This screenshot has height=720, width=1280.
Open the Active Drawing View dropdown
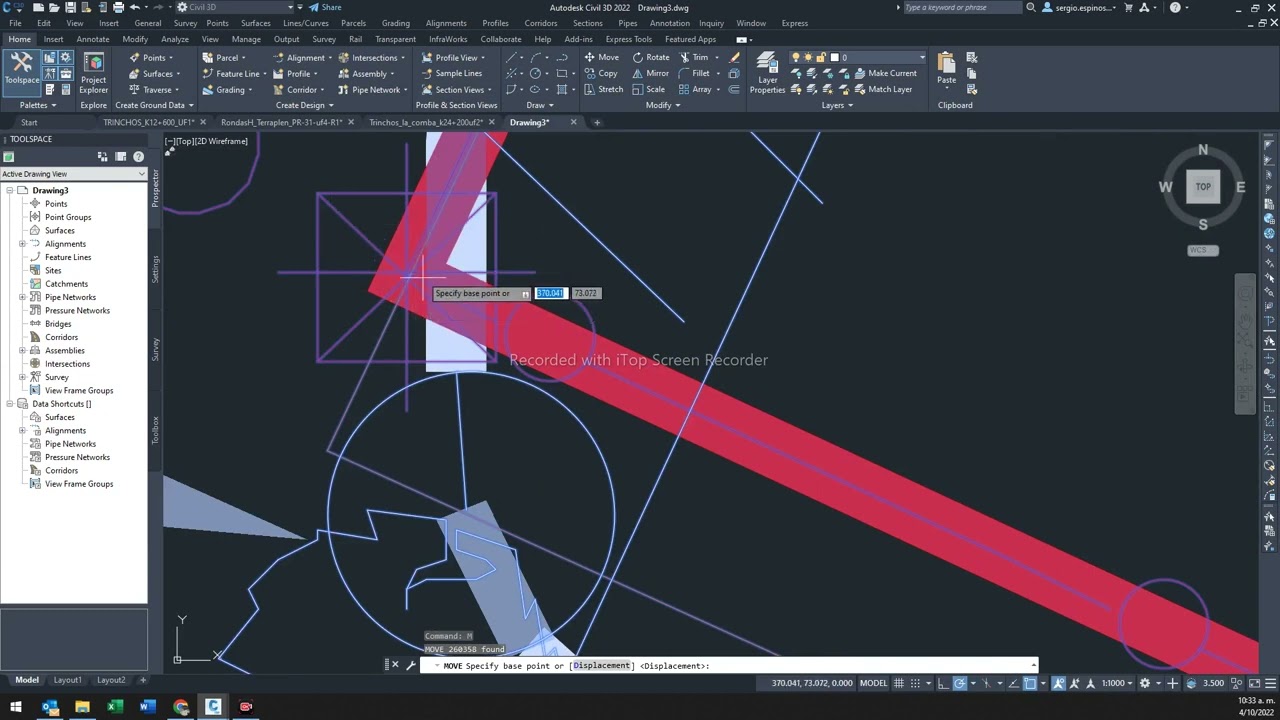click(74, 174)
